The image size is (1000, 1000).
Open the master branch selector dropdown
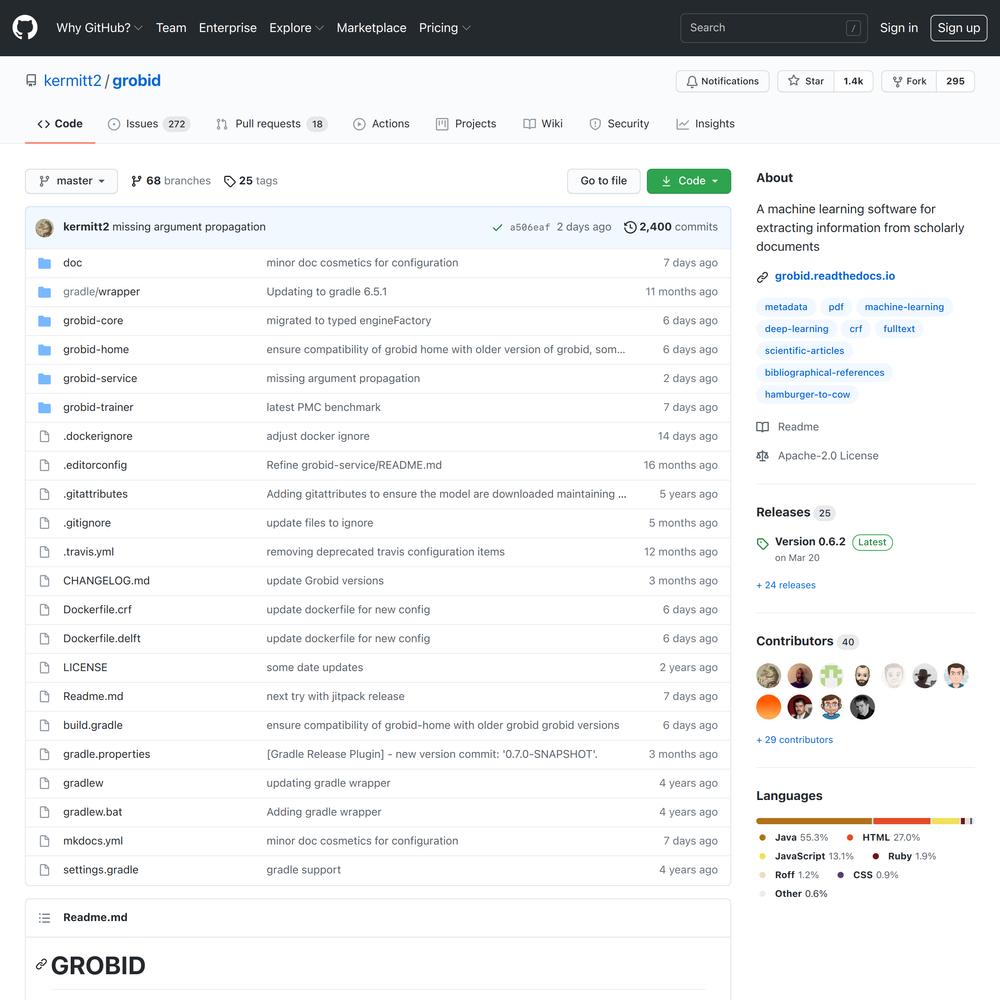(x=71, y=181)
